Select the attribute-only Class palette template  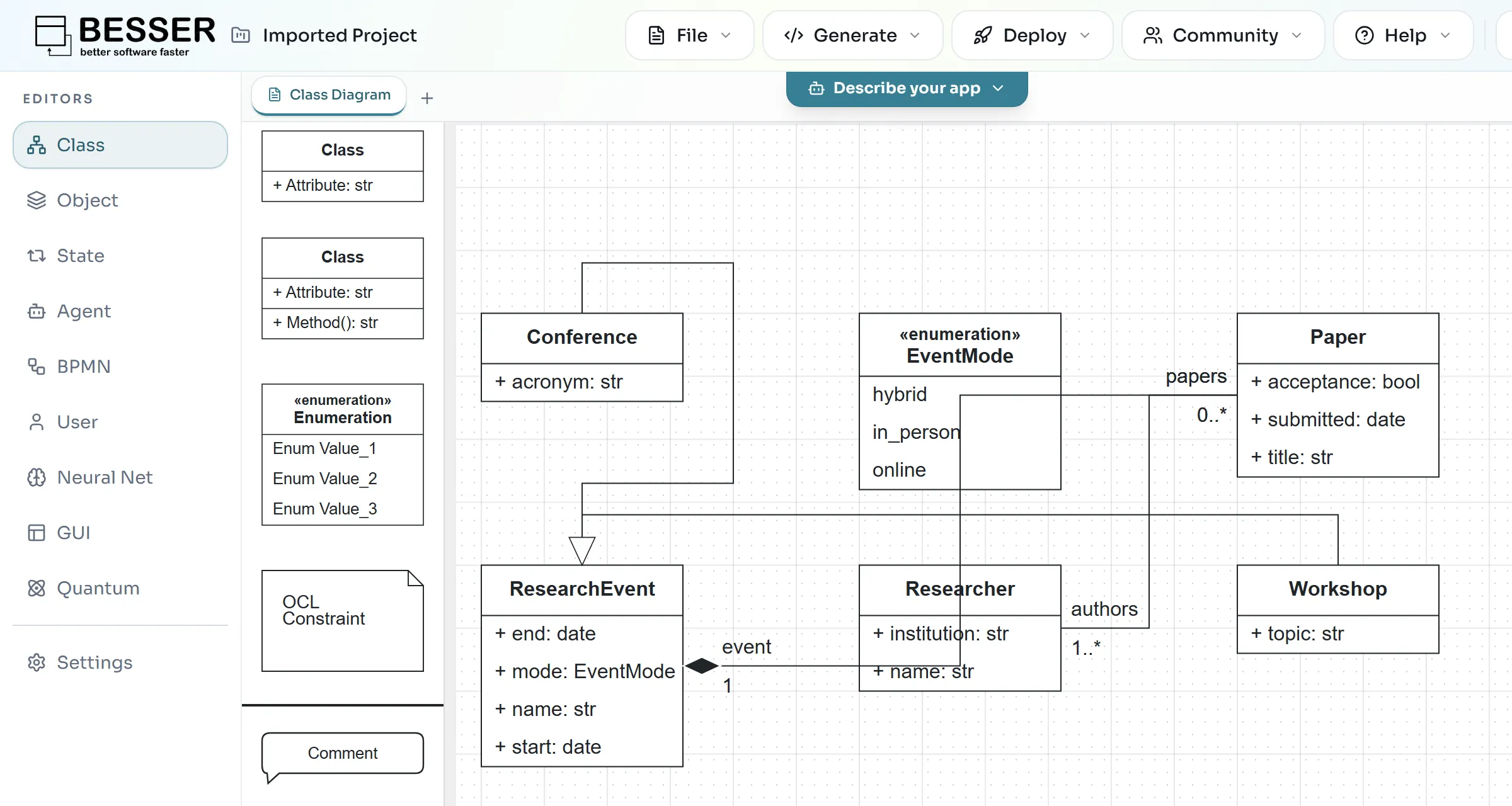[x=343, y=166]
